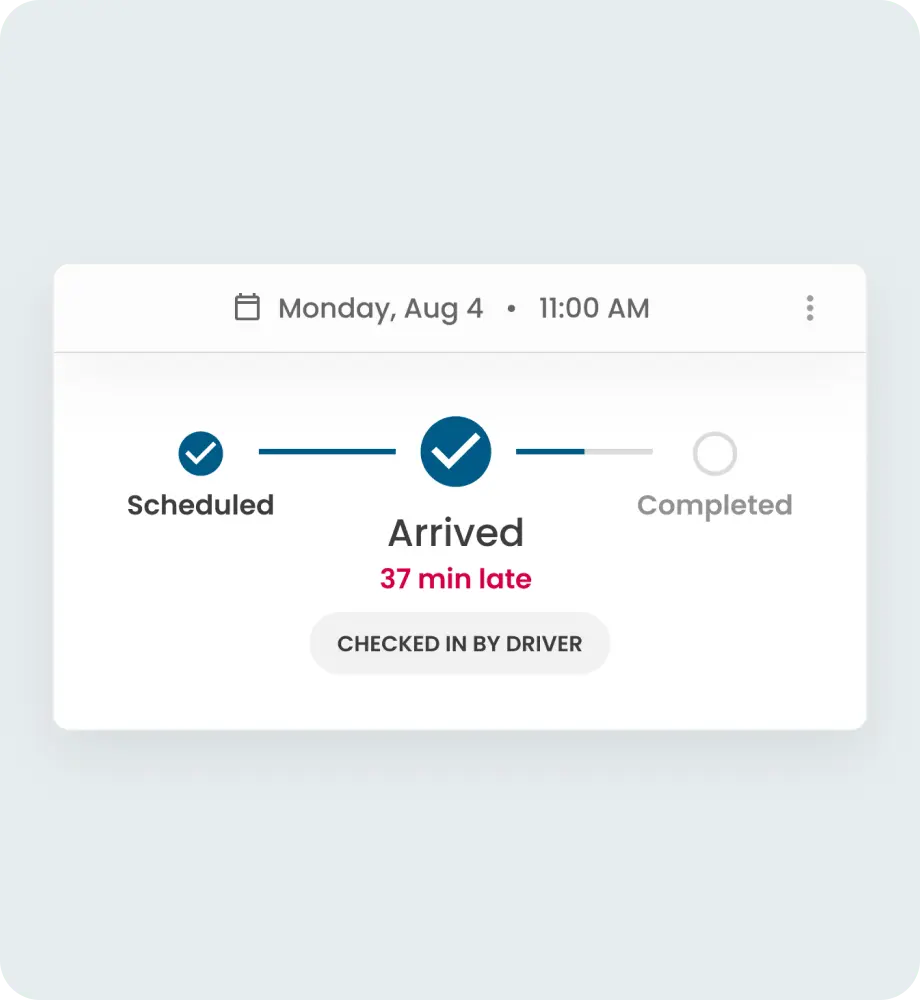Screen dimensions: 920x1000
Task: Open details for the Arrived stage
Action: pos(455,531)
